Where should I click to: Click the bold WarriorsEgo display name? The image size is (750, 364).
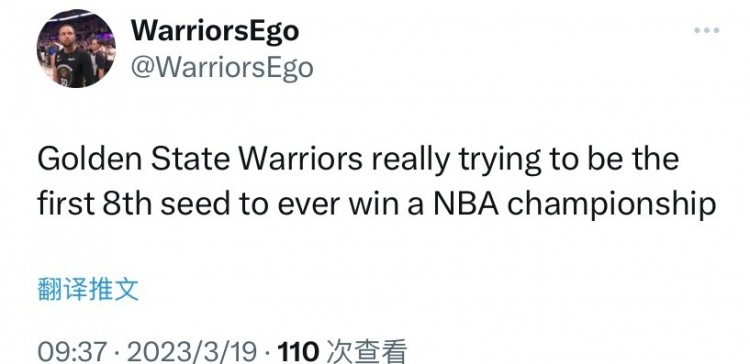coord(215,30)
